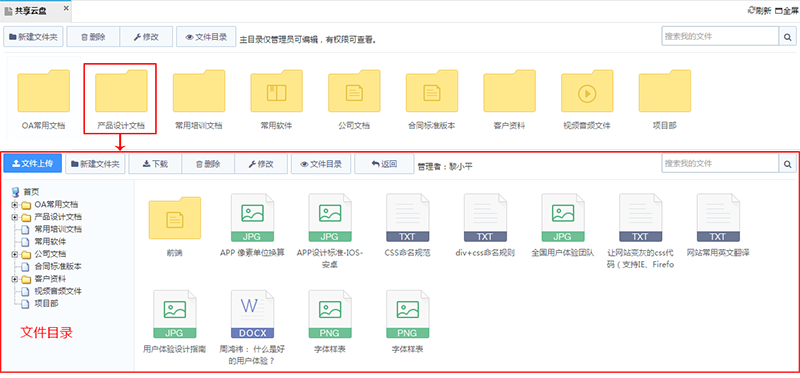This screenshot has width=800, height=378.
Task: Click the 全屏 fullscreen icon
Action: pos(779,11)
